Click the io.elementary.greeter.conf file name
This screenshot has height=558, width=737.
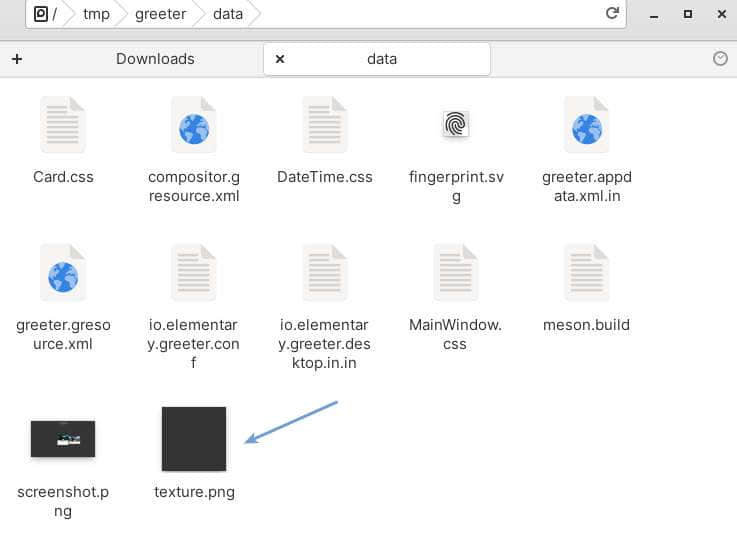click(x=193, y=344)
